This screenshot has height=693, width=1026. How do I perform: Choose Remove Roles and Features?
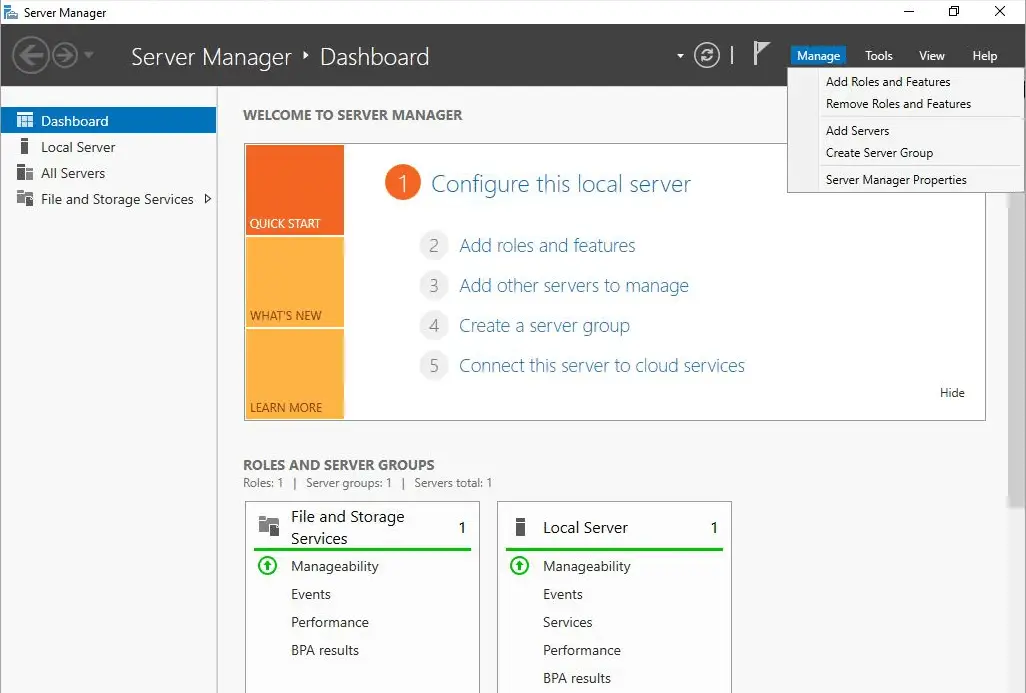tap(898, 104)
